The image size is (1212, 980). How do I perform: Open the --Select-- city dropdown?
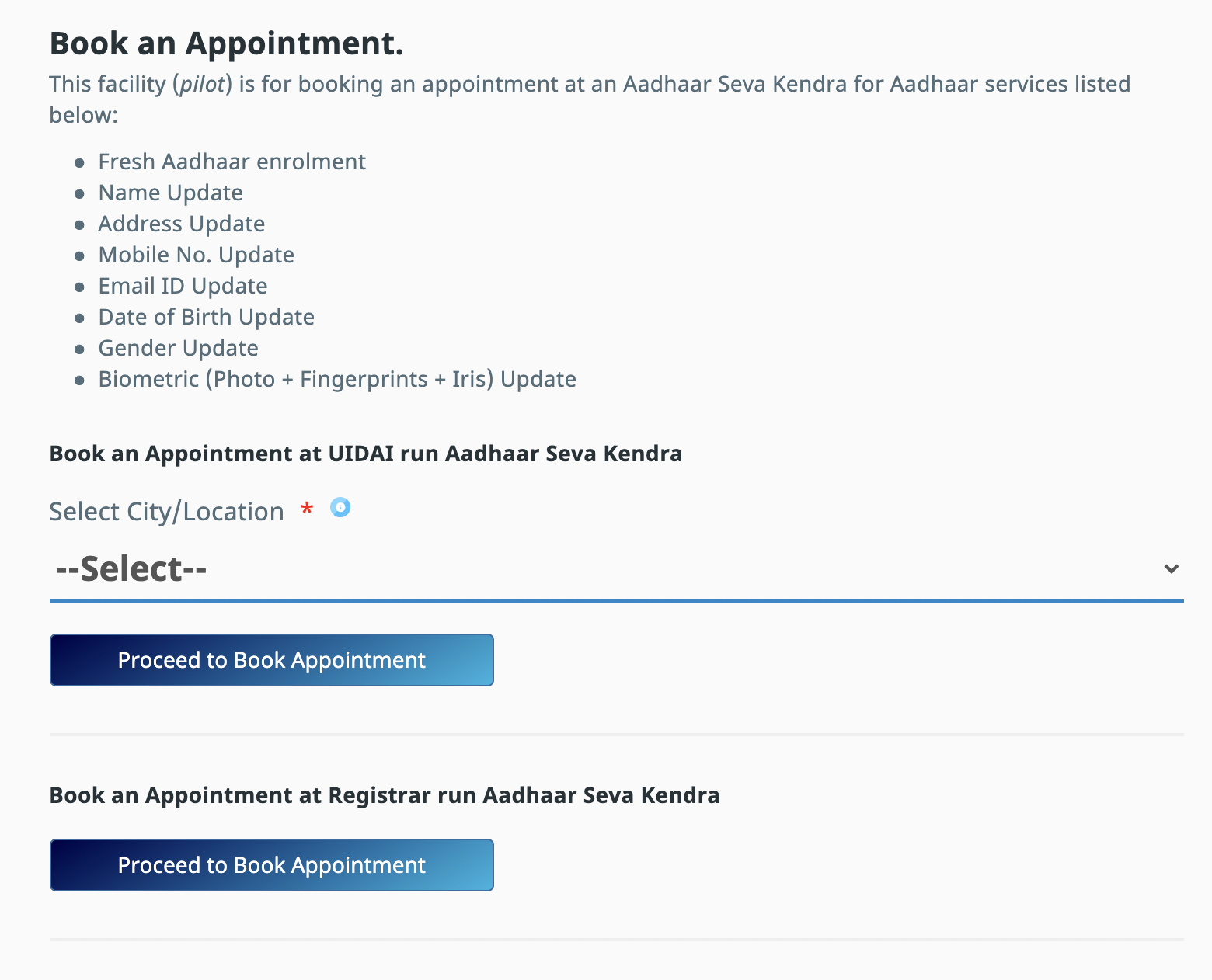point(606,569)
